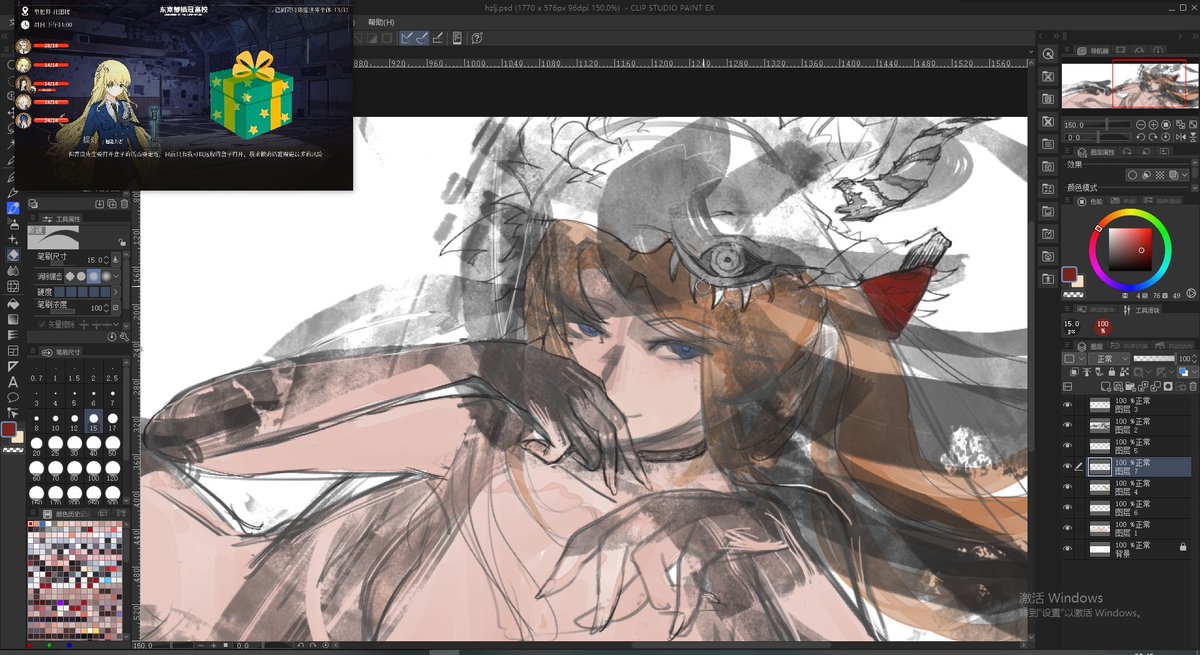Hide layer 图层 4

tap(1067, 486)
